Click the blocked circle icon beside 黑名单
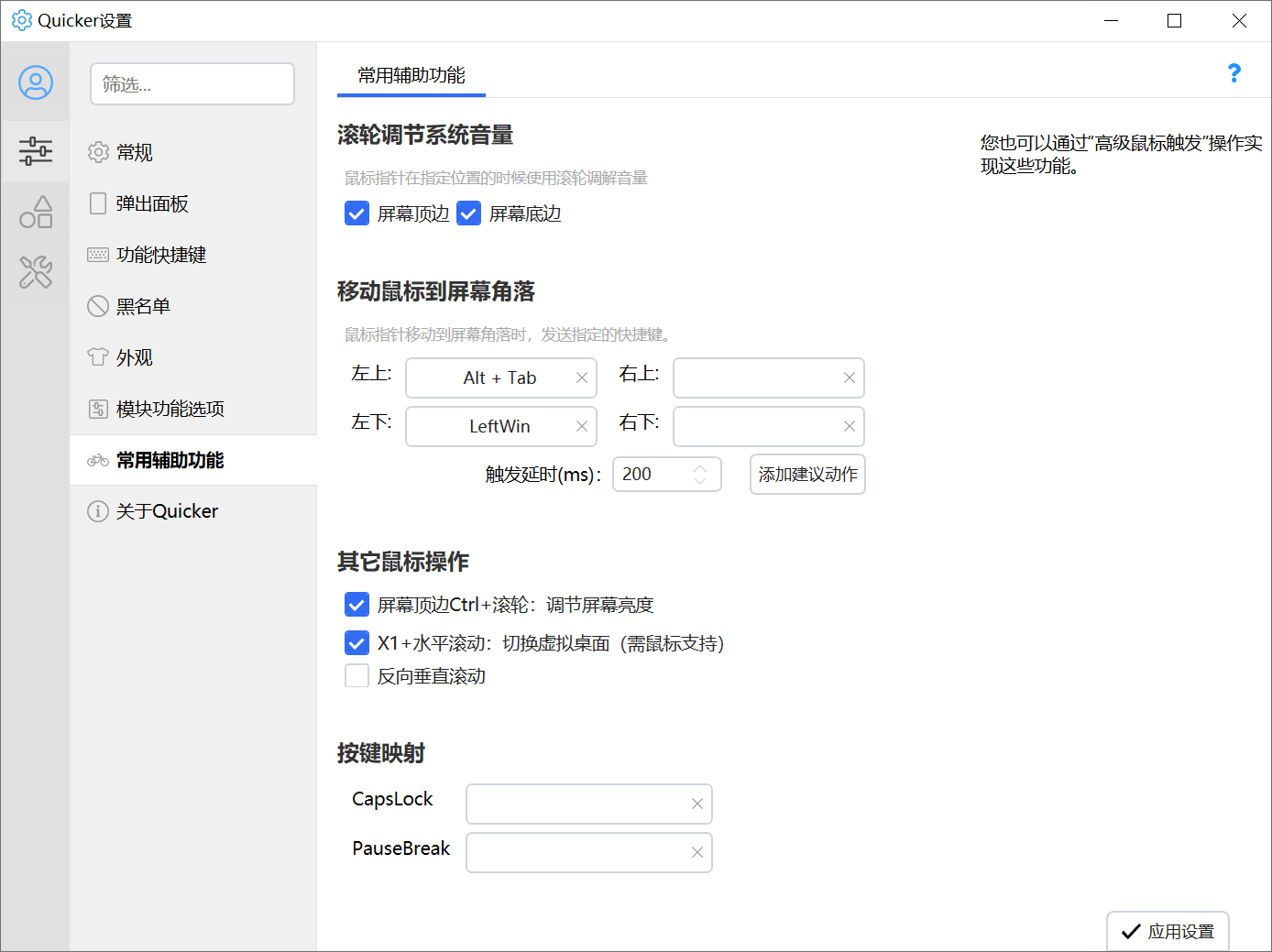 (x=98, y=306)
